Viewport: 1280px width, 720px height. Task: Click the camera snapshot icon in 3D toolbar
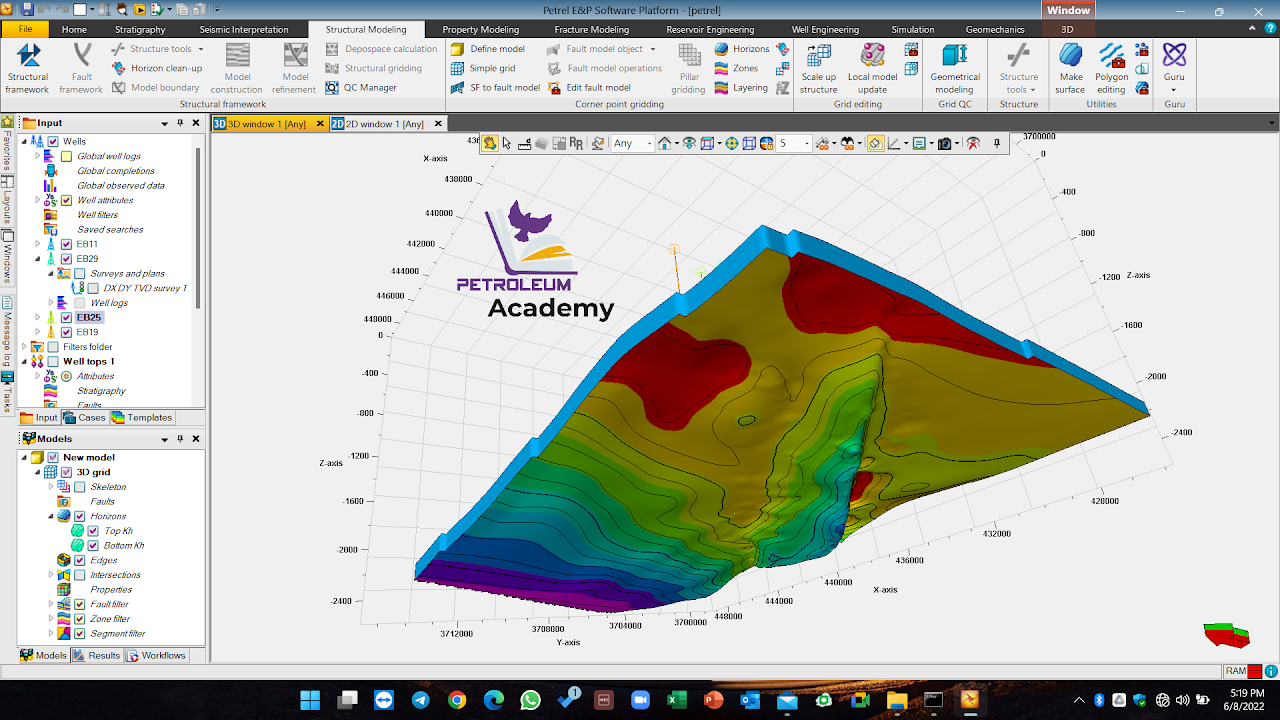[x=944, y=144]
